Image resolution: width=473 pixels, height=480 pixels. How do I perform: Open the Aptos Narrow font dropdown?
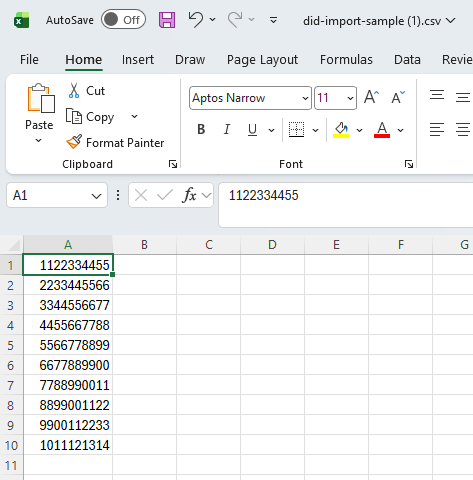click(305, 98)
